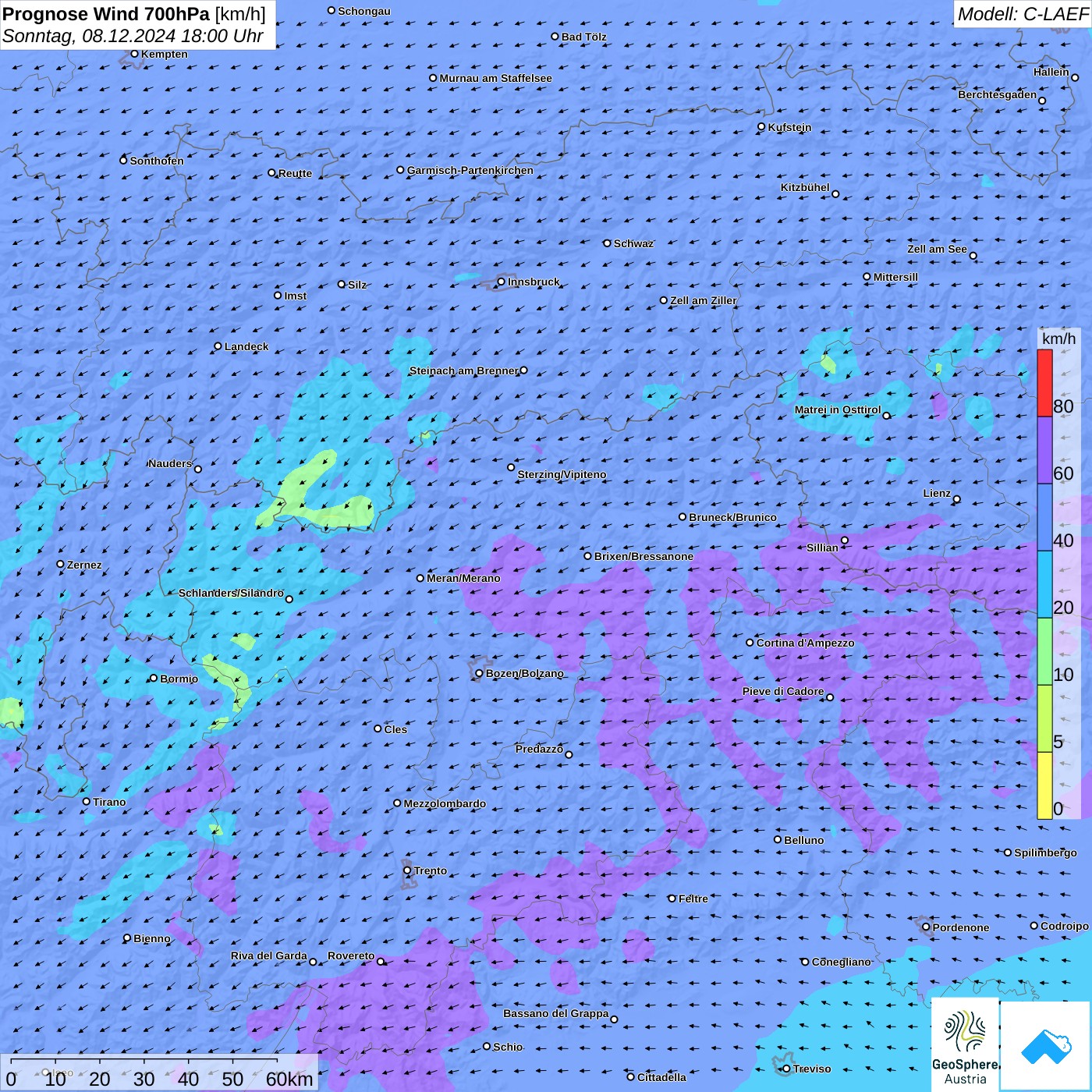Click the Zernez city marker

61,564
